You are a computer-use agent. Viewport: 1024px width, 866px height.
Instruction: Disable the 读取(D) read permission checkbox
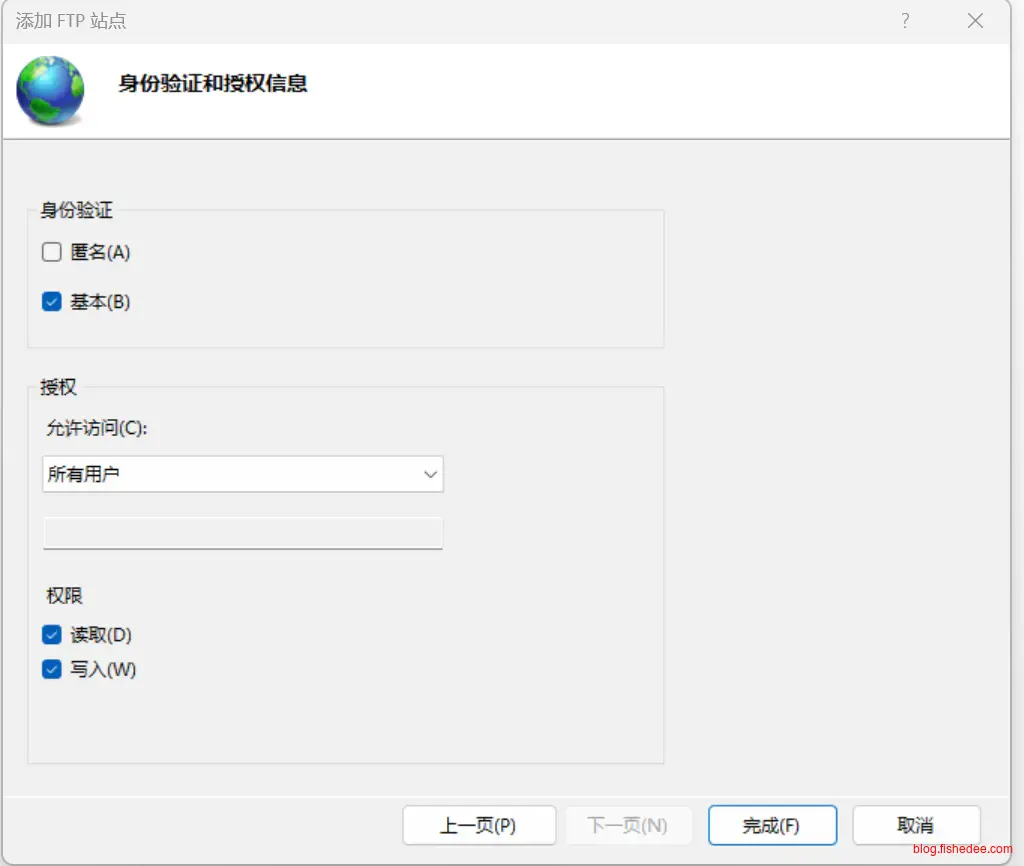[x=52, y=635]
